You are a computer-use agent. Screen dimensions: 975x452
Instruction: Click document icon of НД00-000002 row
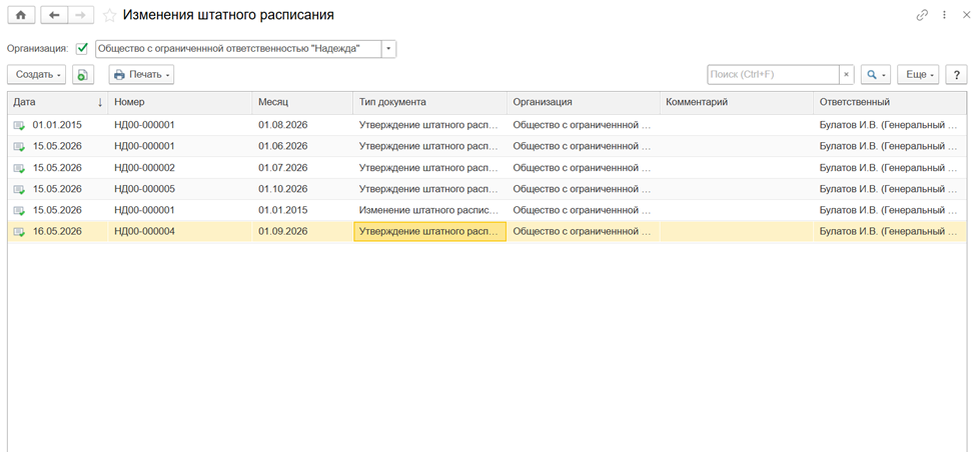tap(20, 168)
